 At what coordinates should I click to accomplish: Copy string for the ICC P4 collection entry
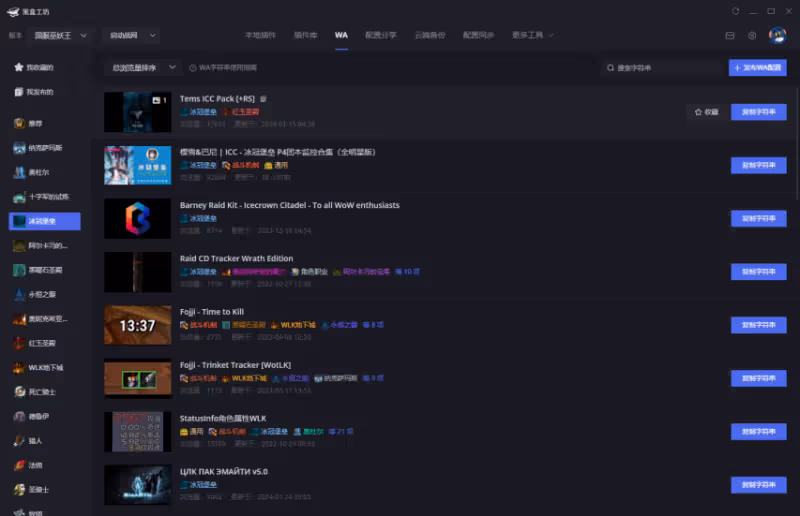(x=759, y=165)
